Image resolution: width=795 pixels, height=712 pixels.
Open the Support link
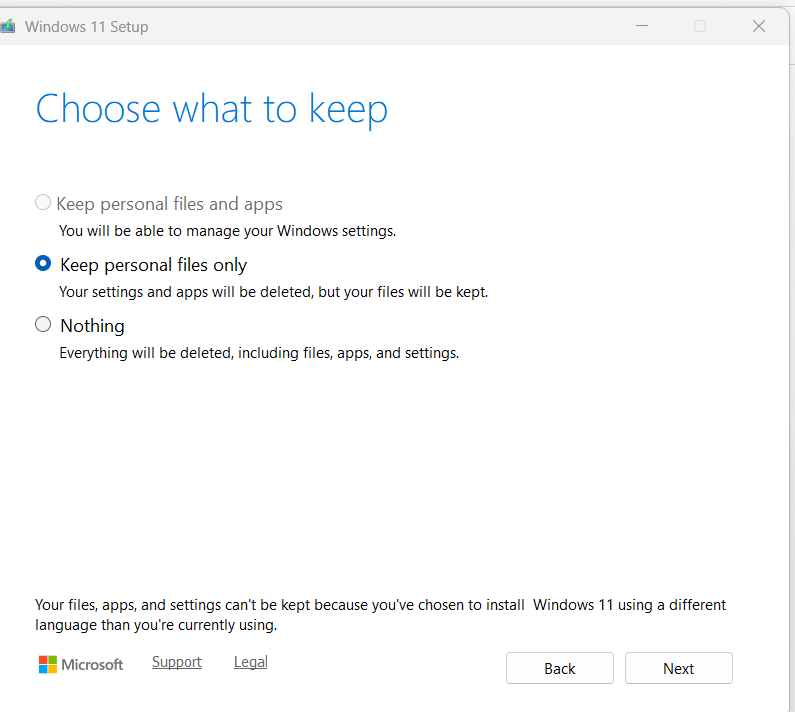pyautogui.click(x=177, y=662)
